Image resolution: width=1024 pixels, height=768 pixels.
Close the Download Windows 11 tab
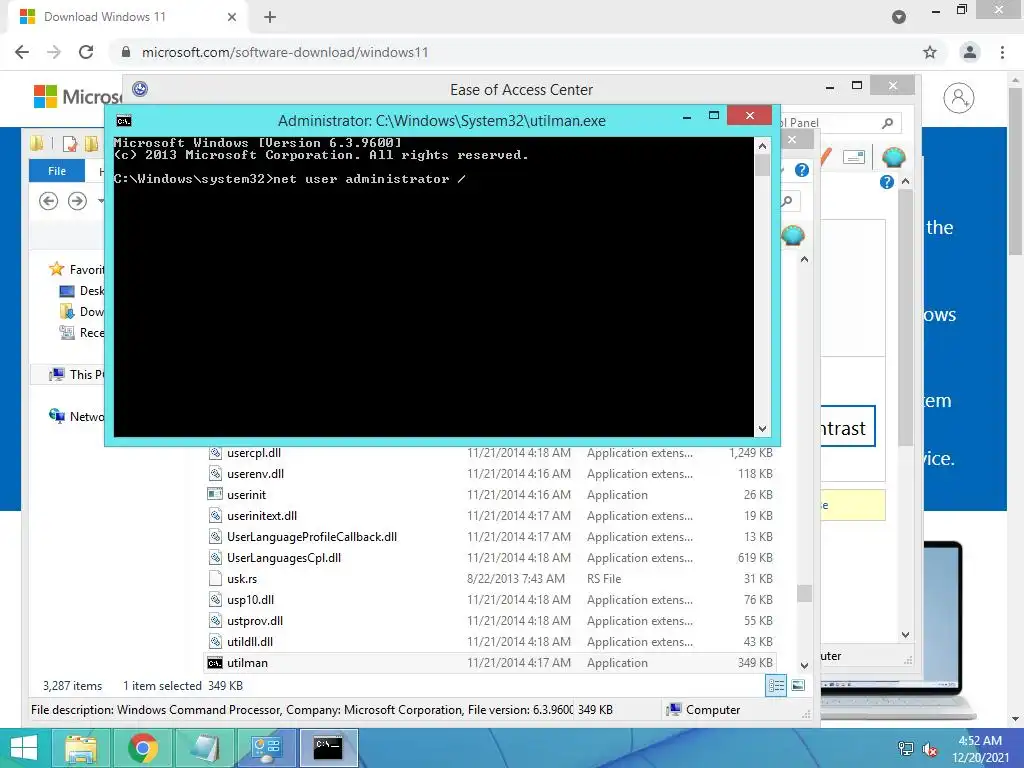pos(232,17)
